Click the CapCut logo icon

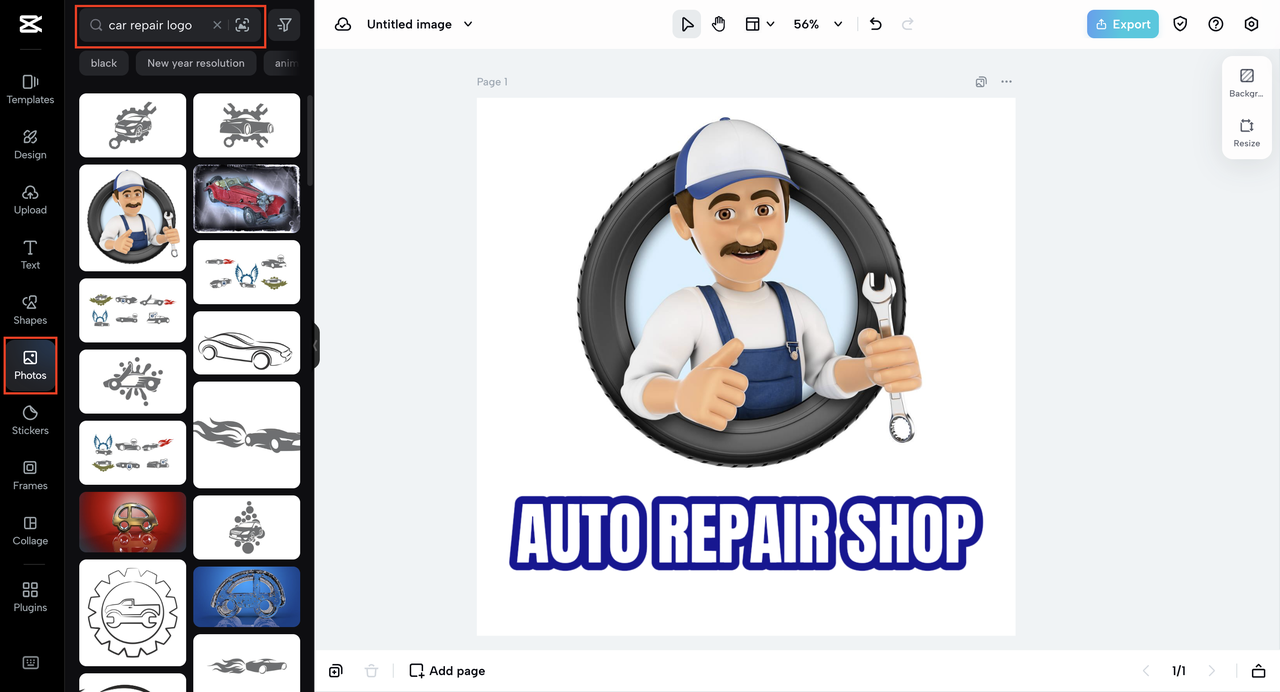click(x=30, y=26)
